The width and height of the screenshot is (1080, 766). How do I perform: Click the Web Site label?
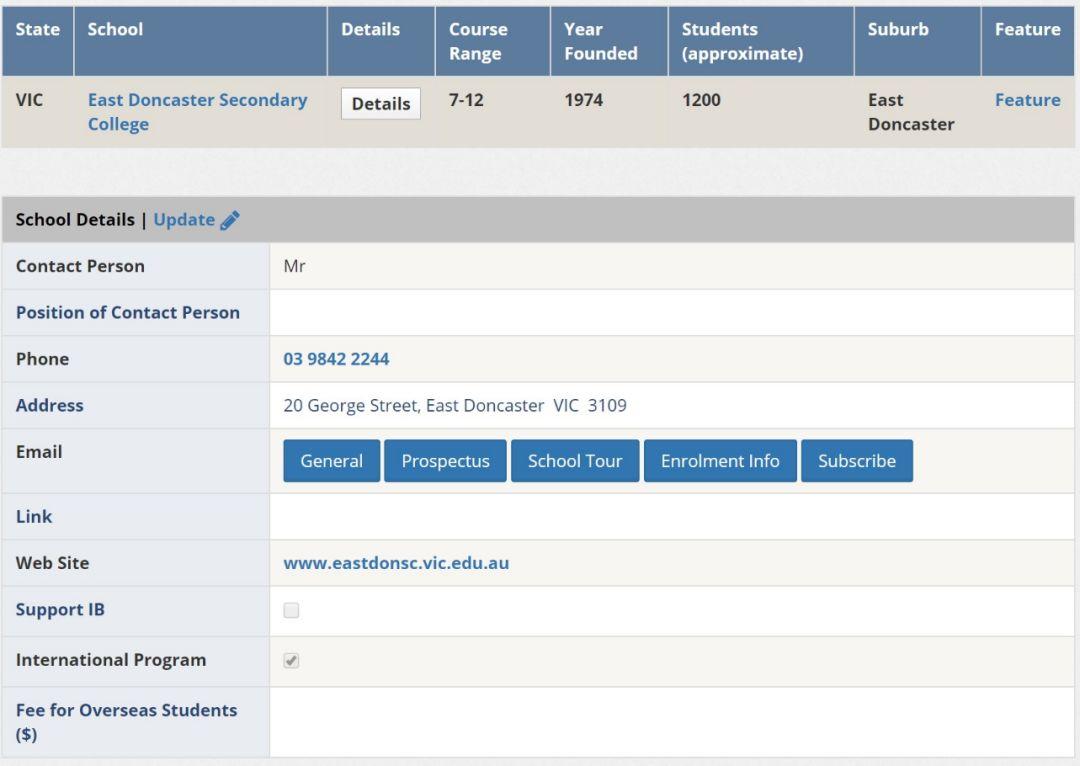[52, 563]
